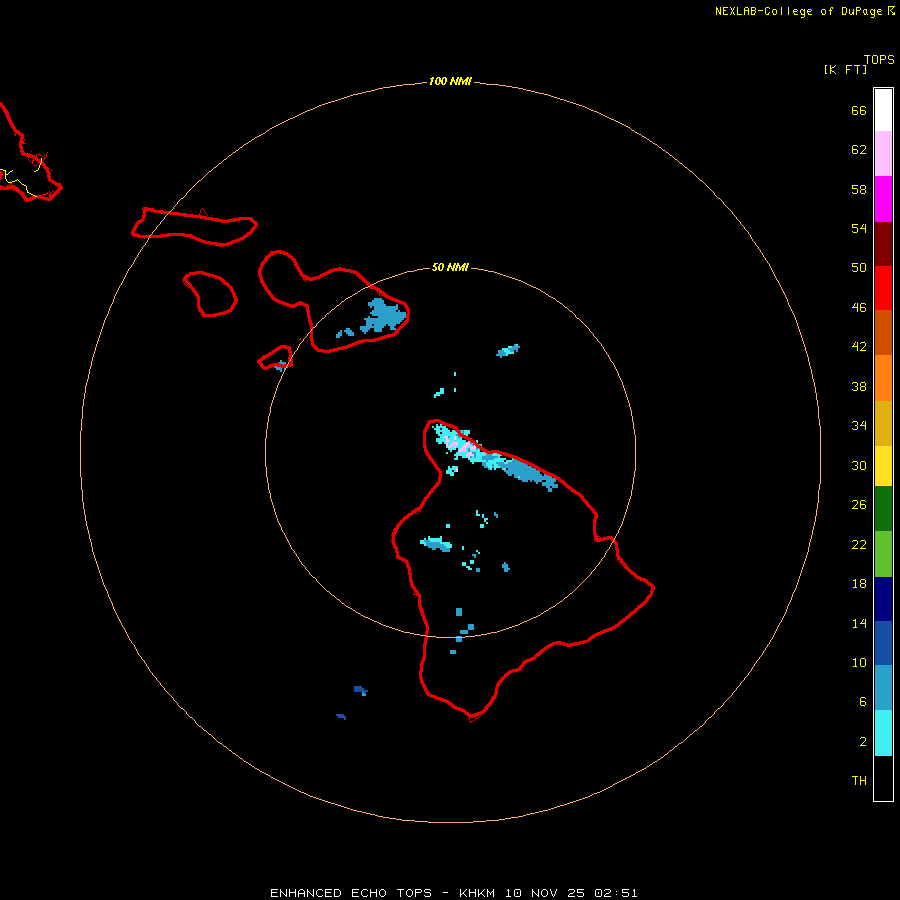Click the Molokai island outline
This screenshot has width=900, height=900.
194,227
